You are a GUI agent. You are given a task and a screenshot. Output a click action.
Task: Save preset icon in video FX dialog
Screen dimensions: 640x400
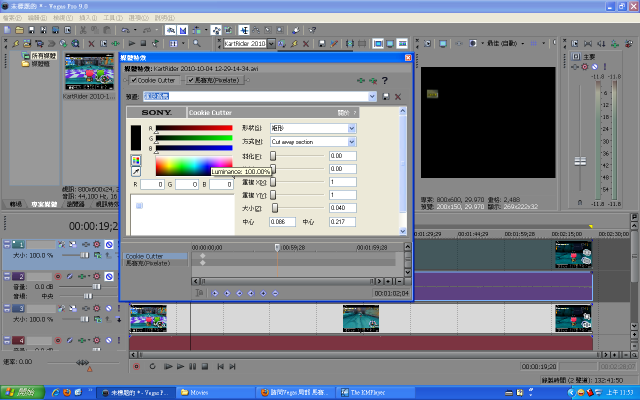(386, 97)
